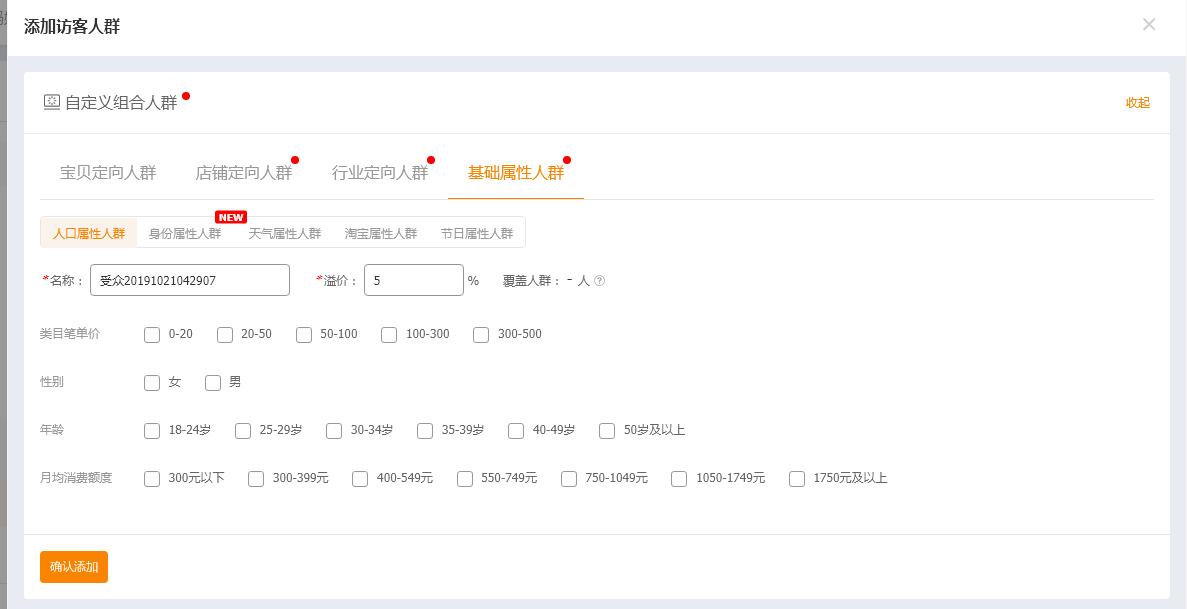The image size is (1187, 609).
Task: Switch to the 淘宝属性人群 sub-tab
Action: tap(380, 231)
